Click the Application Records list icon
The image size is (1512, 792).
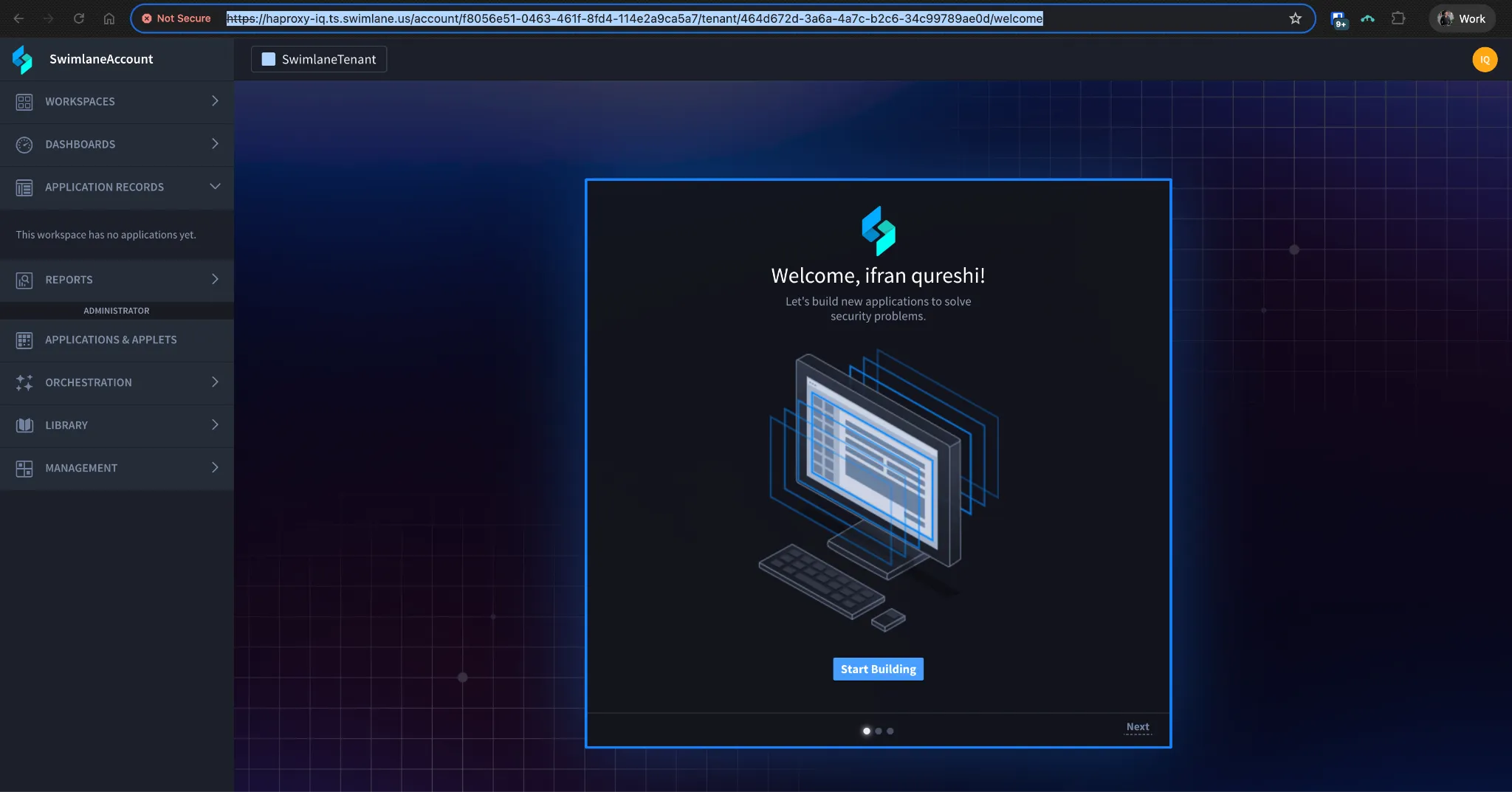24,187
